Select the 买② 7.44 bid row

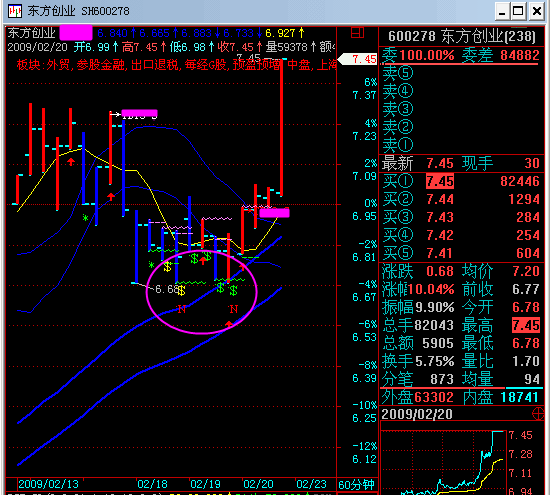tap(461, 199)
